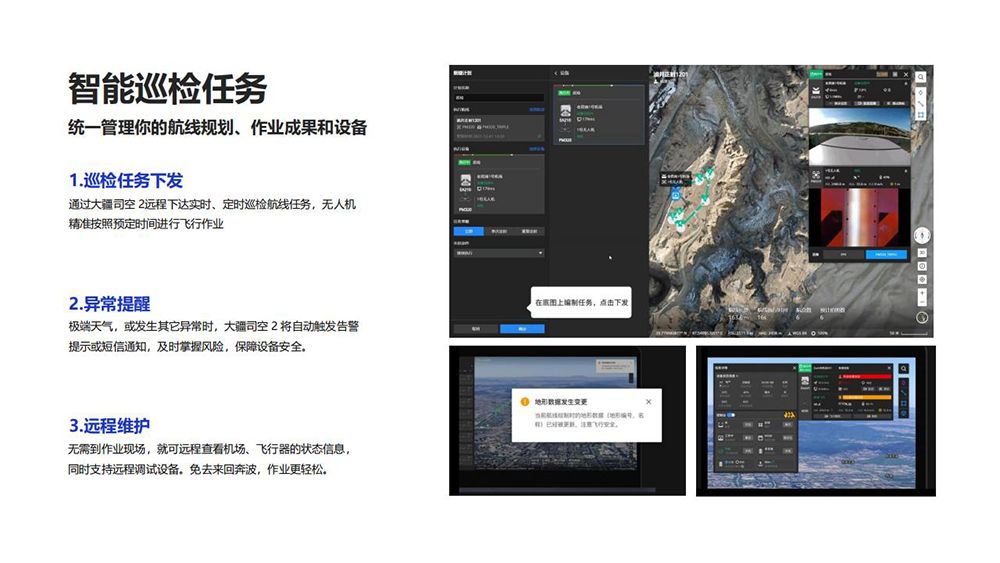Viewport: 1000px width, 563px height.
Task: Click the search icon in the bottom-right screenshot
Action: point(904,369)
